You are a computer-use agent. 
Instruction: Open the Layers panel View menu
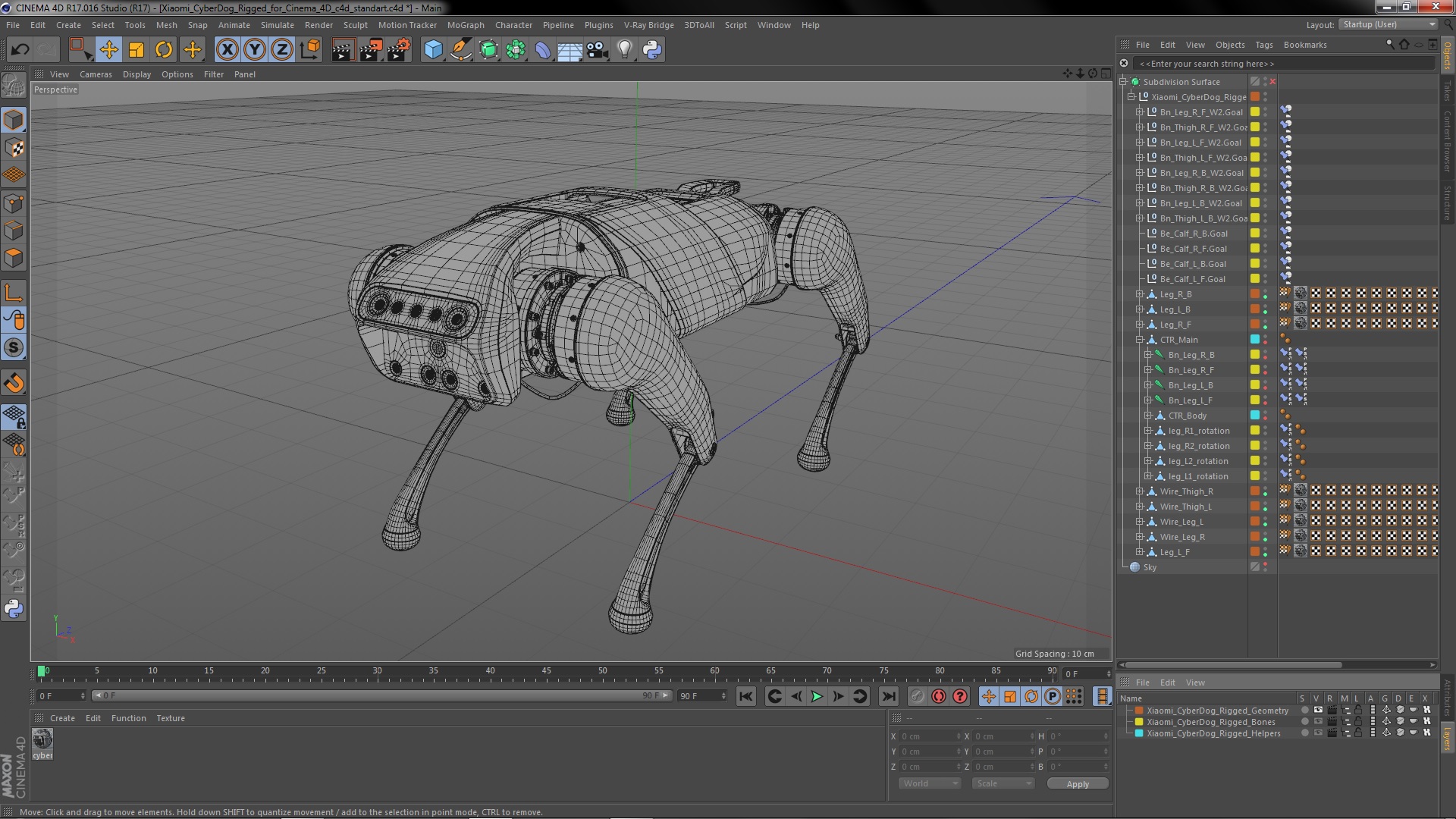(x=1195, y=682)
